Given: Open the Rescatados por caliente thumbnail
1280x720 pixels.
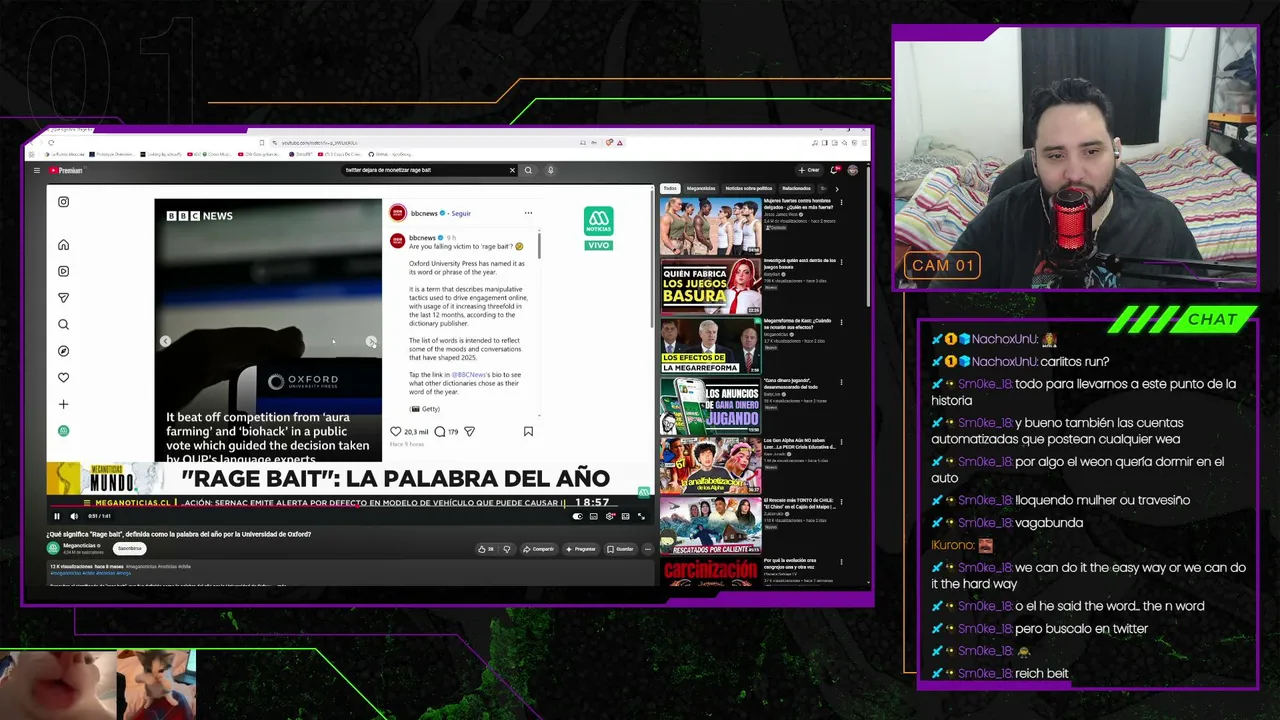Looking at the screenshot, I should click(710, 526).
